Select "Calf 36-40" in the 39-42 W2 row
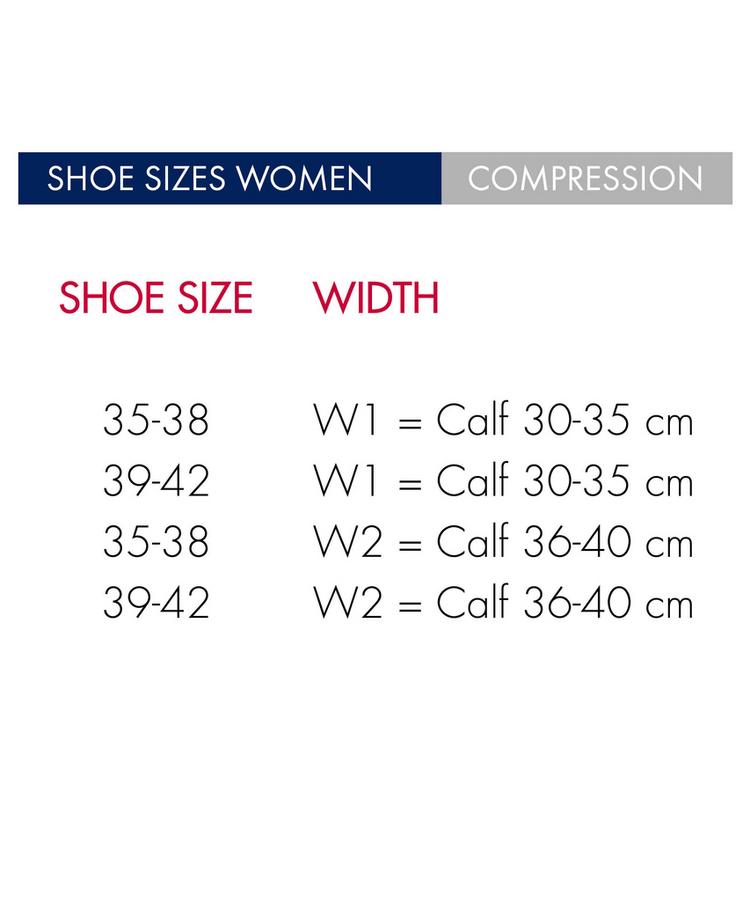This screenshot has height=901, width=750. pyautogui.click(x=534, y=604)
